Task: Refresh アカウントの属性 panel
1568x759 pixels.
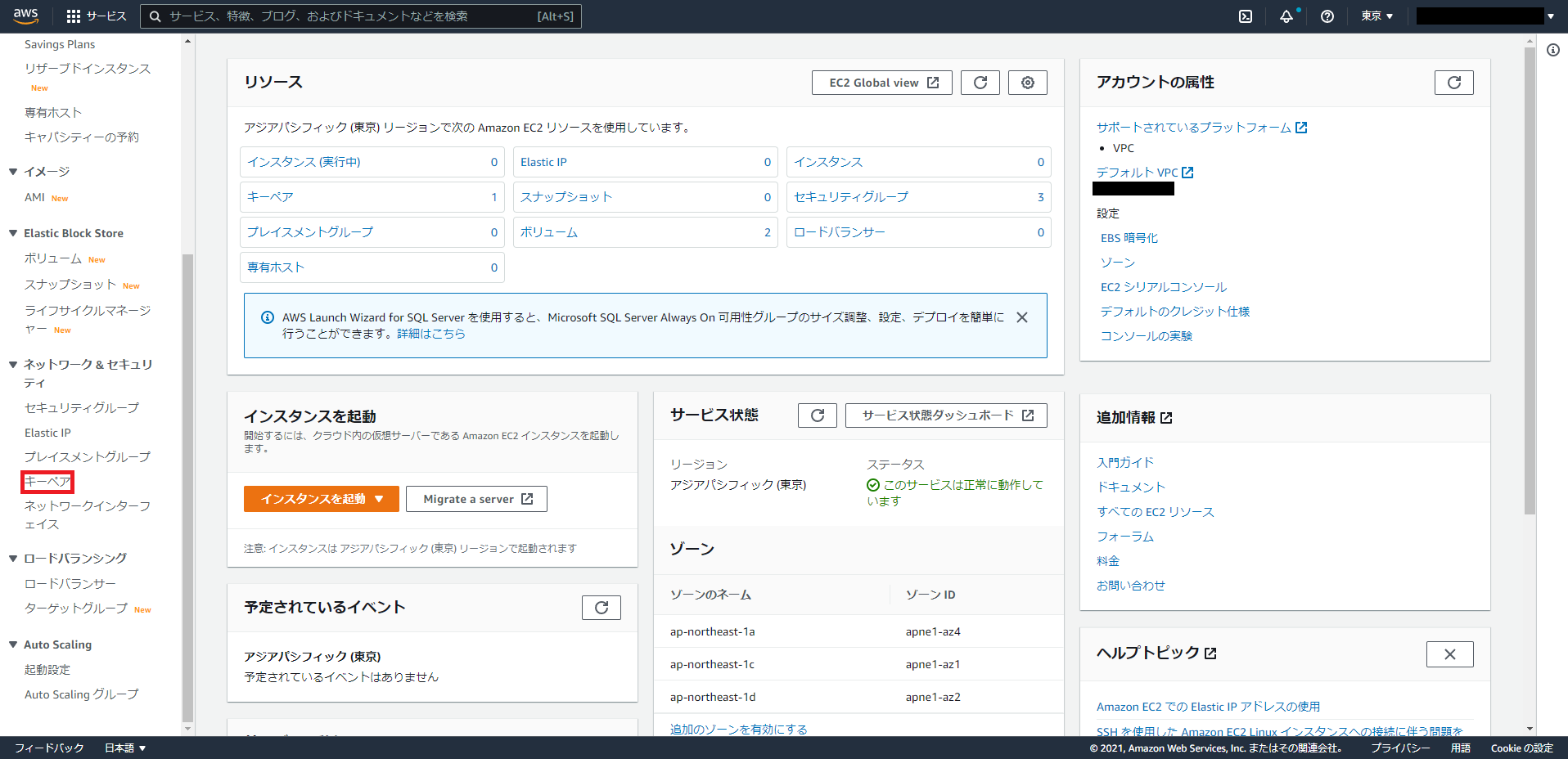Action: pyautogui.click(x=1454, y=83)
